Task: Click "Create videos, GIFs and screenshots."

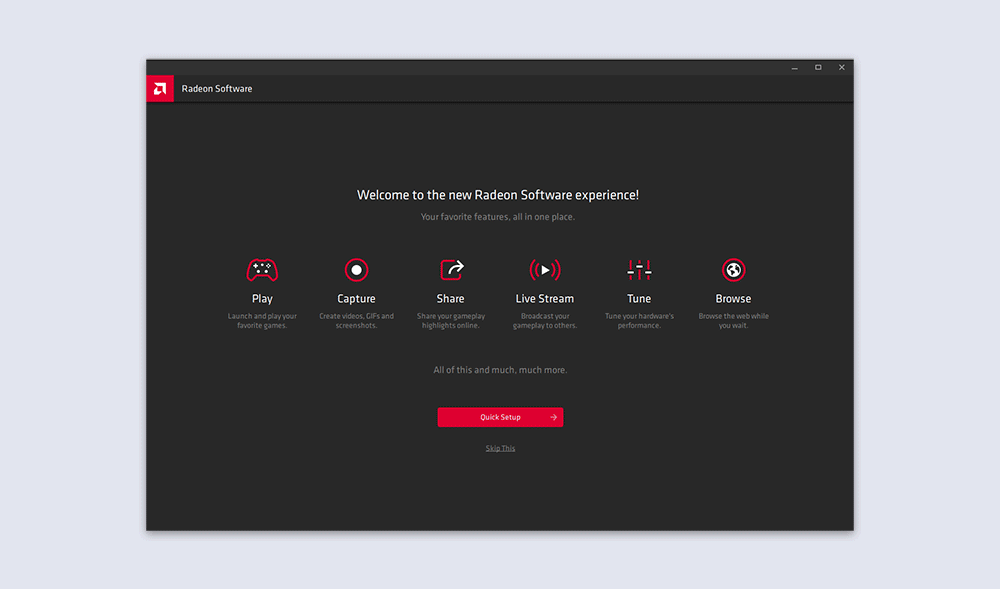Action: [x=357, y=321]
